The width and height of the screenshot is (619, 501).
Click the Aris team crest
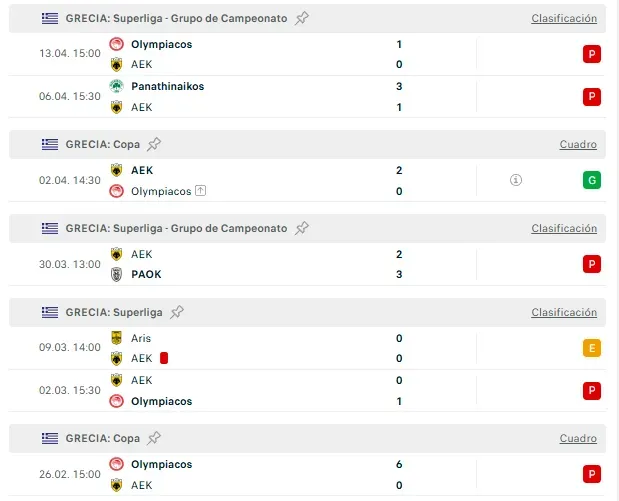[116, 338]
